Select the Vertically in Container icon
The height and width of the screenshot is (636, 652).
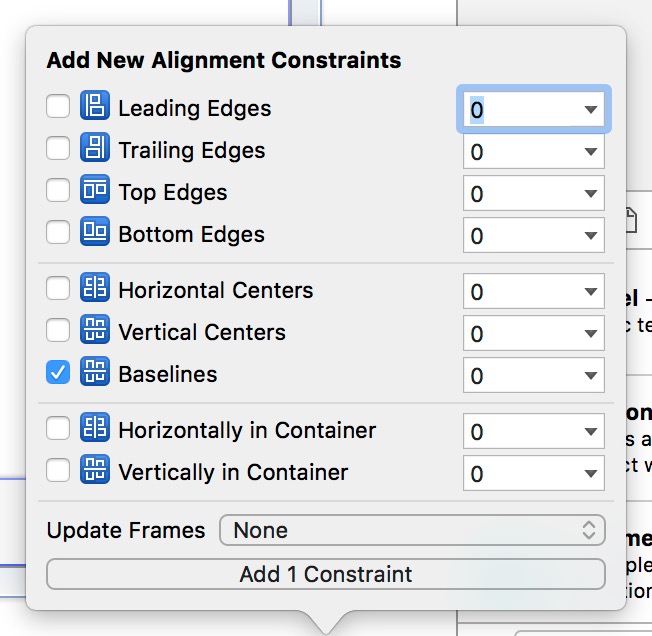[x=94, y=471]
